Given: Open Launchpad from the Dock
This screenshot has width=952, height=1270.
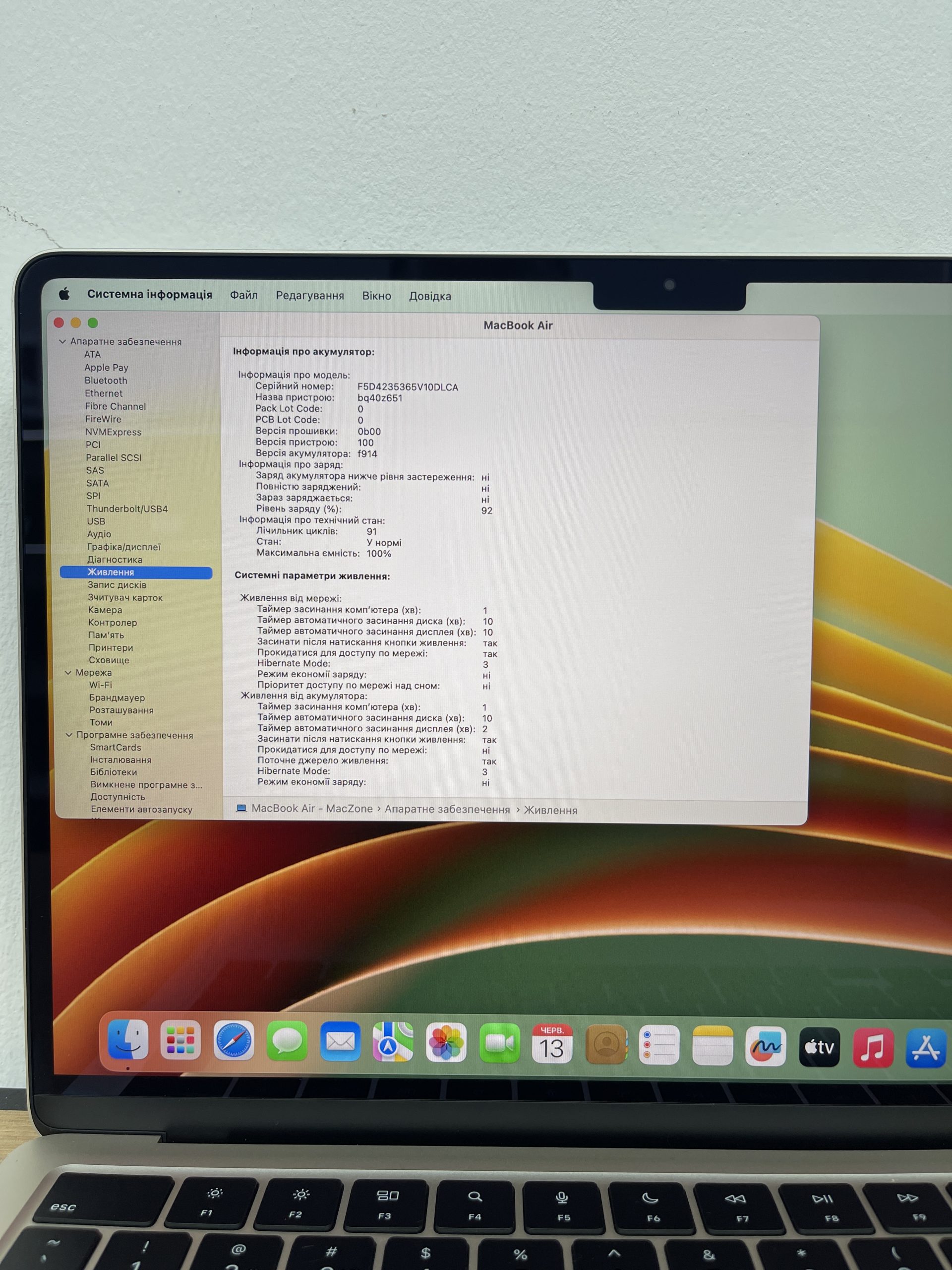Looking at the screenshot, I should click(181, 1040).
